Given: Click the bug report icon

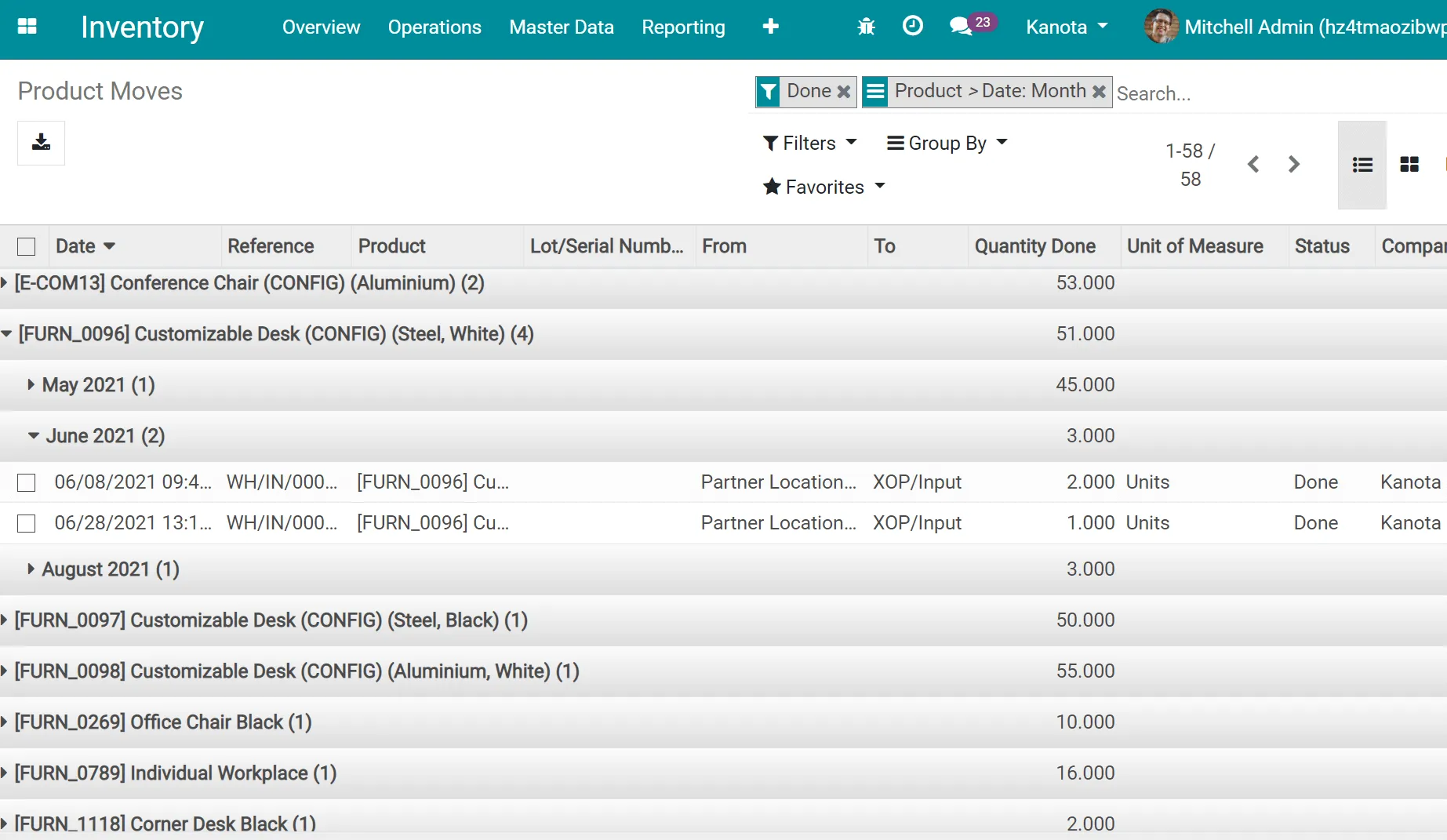Looking at the screenshot, I should [865, 26].
